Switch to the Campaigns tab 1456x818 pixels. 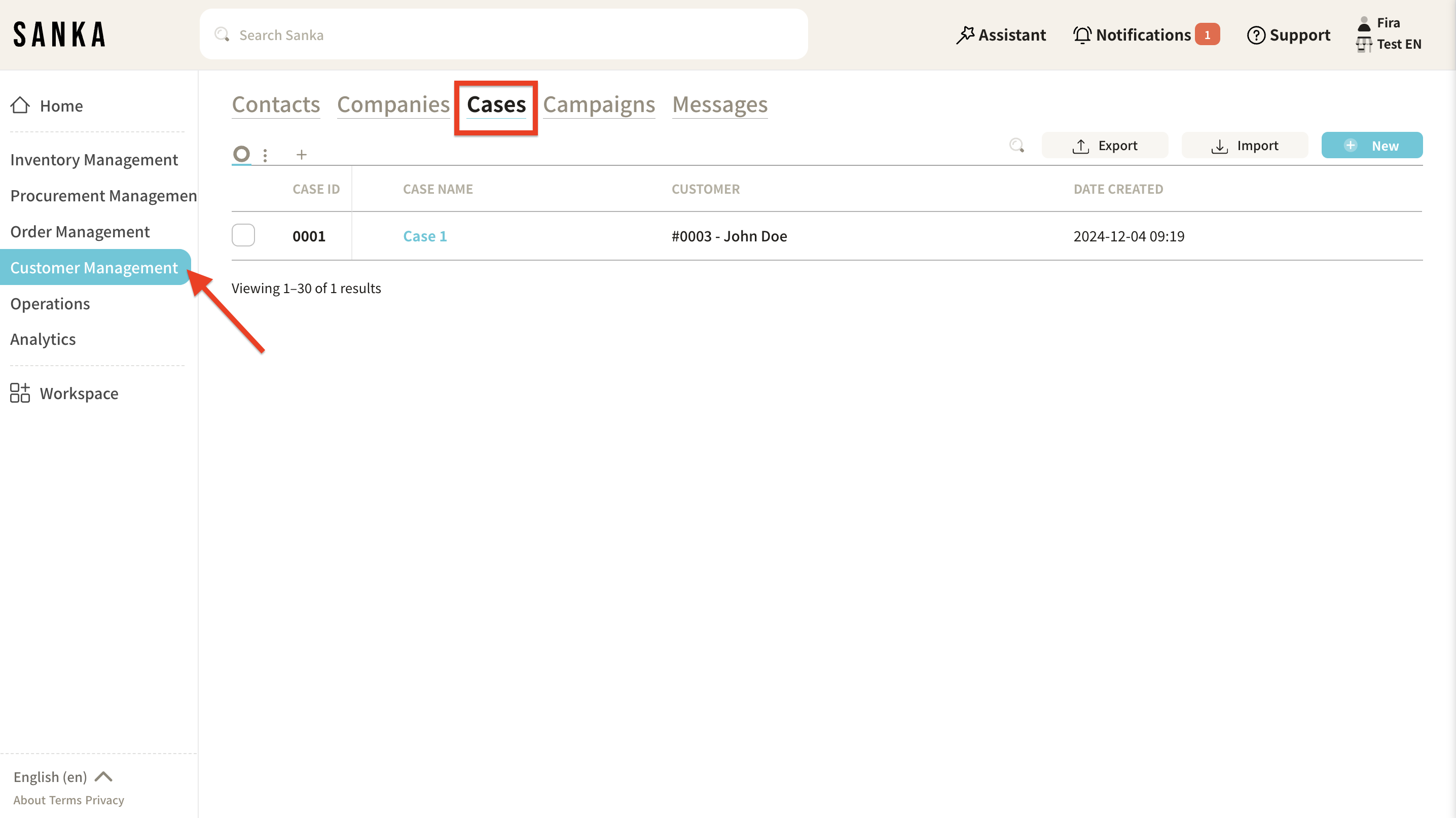599,104
